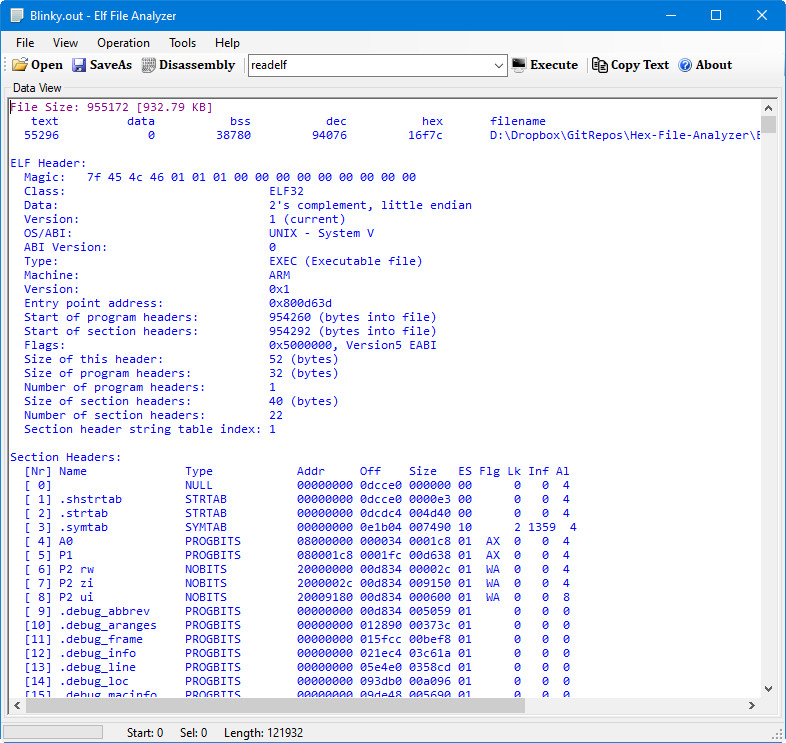
Task: Open the Help menu
Action: click(227, 43)
